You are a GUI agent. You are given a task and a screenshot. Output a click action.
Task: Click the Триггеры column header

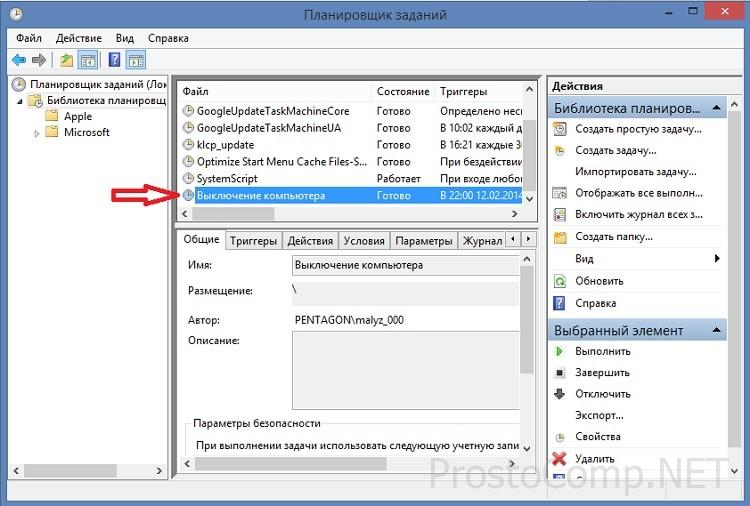coord(479,91)
